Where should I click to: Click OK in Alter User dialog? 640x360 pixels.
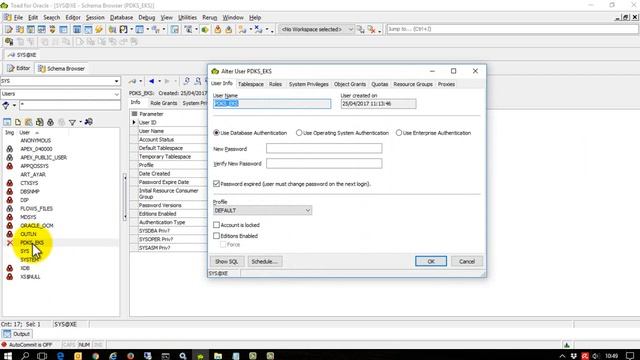[431, 261]
